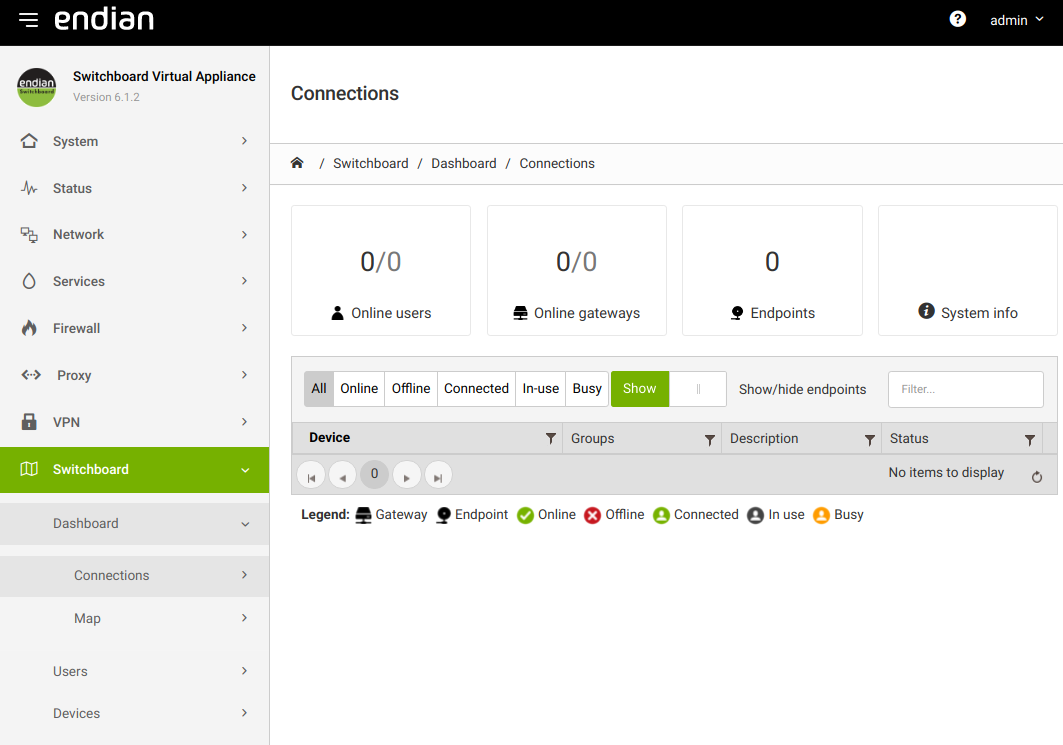1063x745 pixels.
Task: Follow the Connections breadcrumb link
Action: (x=557, y=163)
